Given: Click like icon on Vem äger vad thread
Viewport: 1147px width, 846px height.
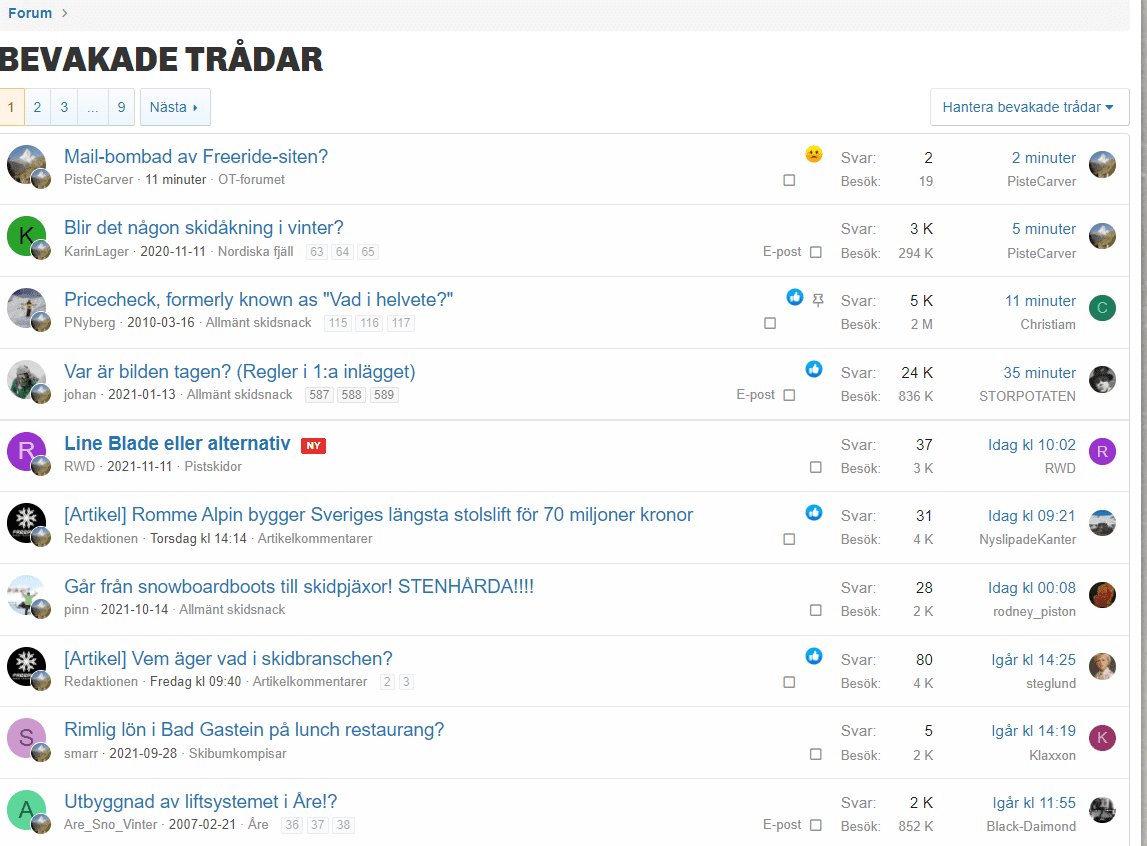Looking at the screenshot, I should tap(814, 656).
